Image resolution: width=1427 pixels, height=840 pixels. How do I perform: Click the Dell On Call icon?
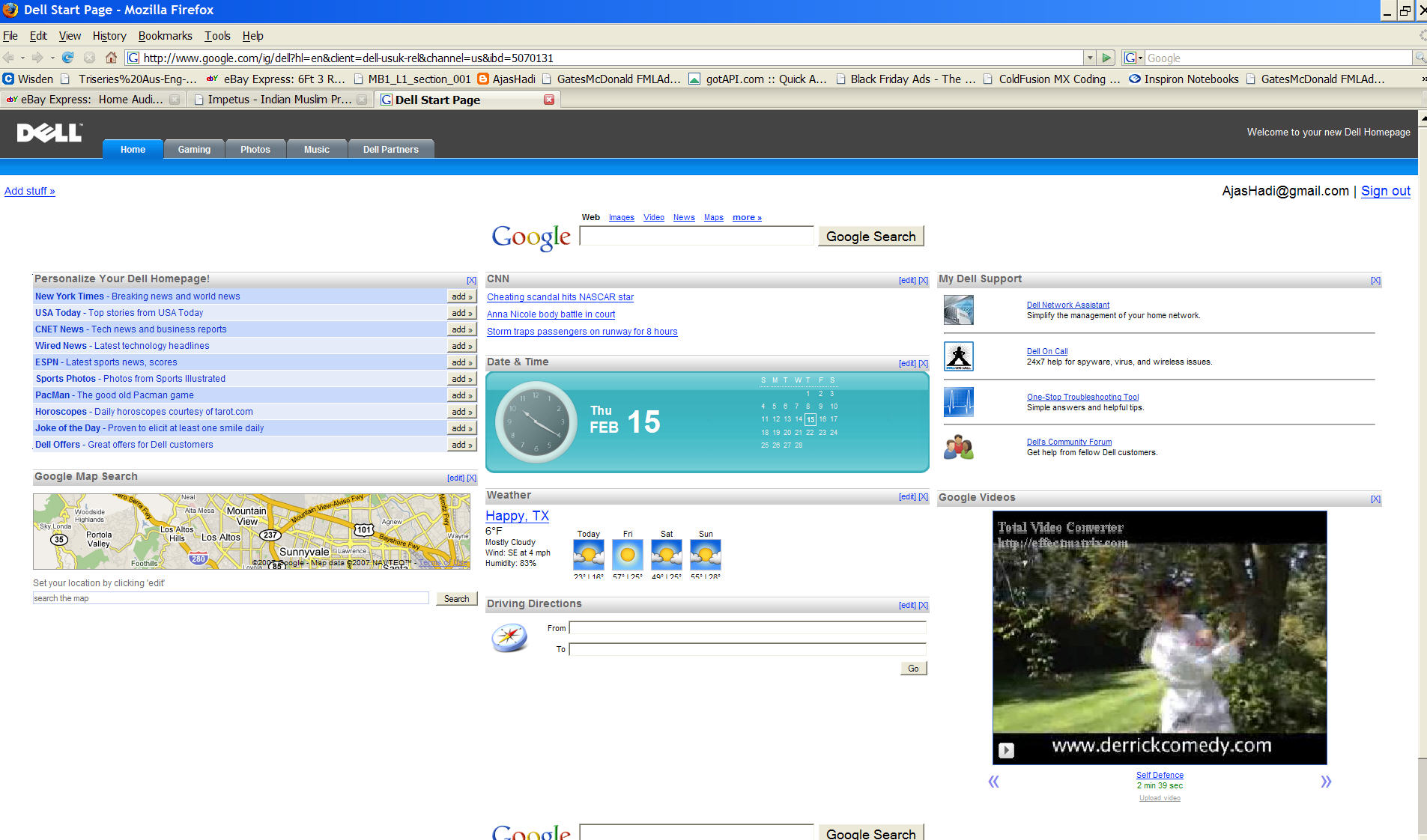(958, 356)
